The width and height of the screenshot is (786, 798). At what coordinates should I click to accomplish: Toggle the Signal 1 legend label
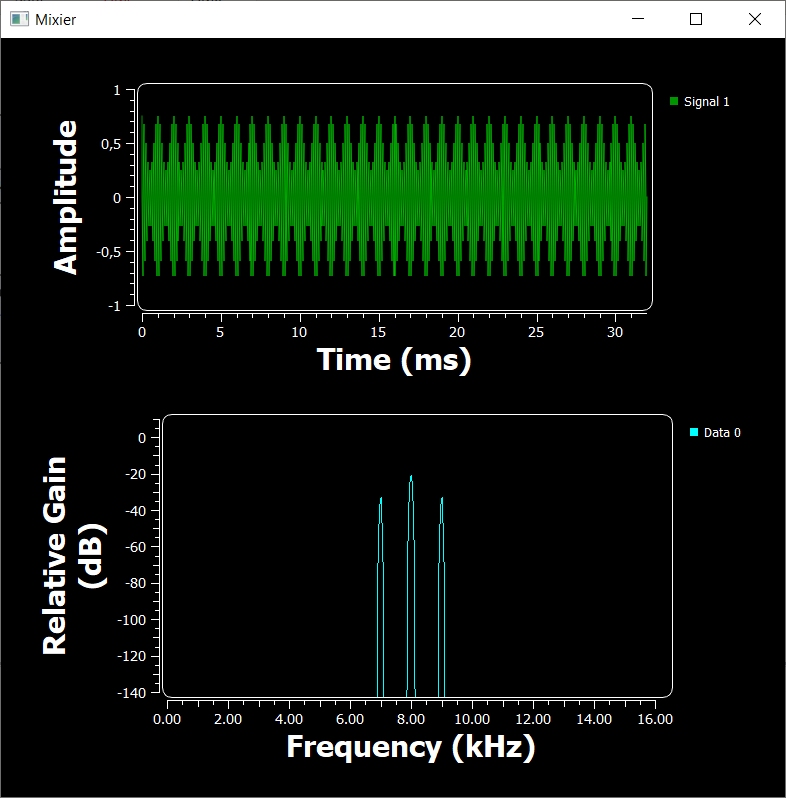(x=706, y=101)
